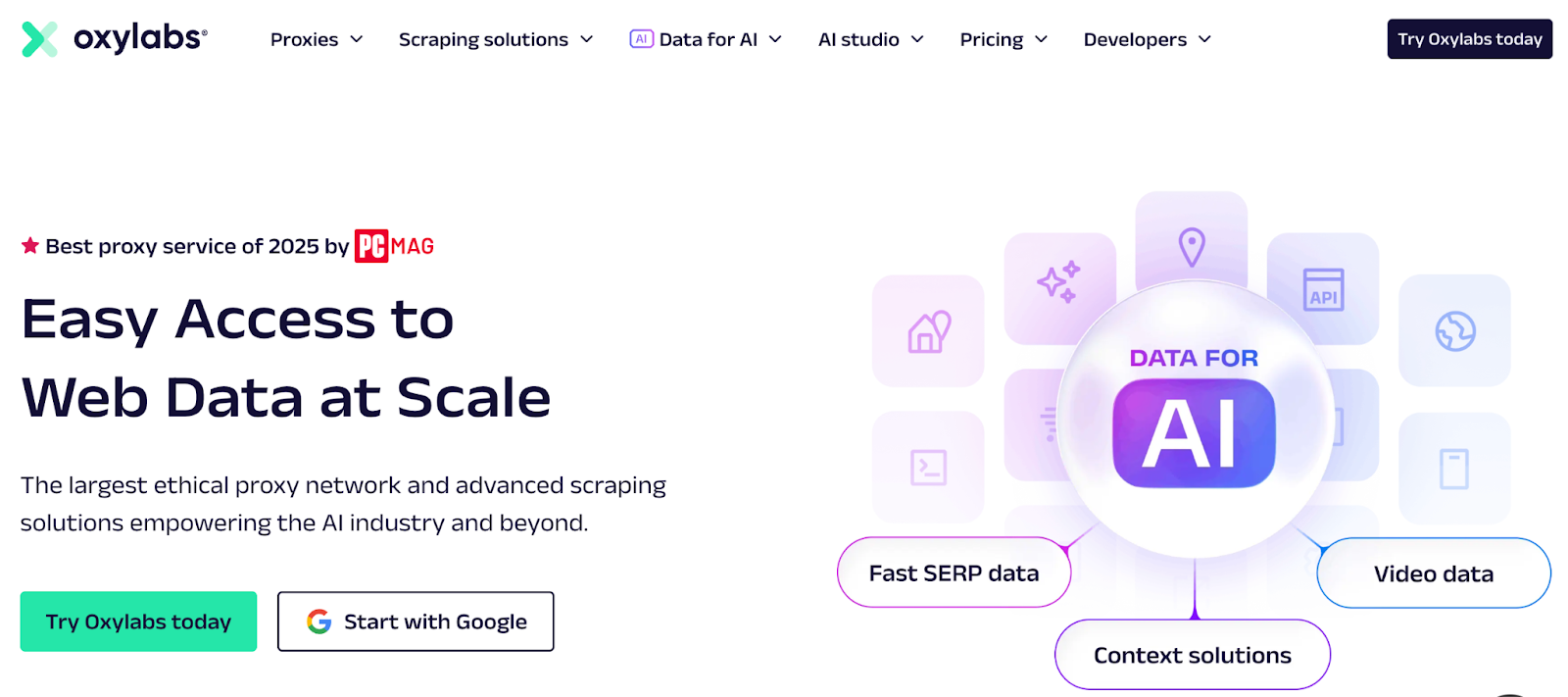Screen dimensions: 1568x697
Task: Open the Data for AI menu
Action: pos(706,39)
